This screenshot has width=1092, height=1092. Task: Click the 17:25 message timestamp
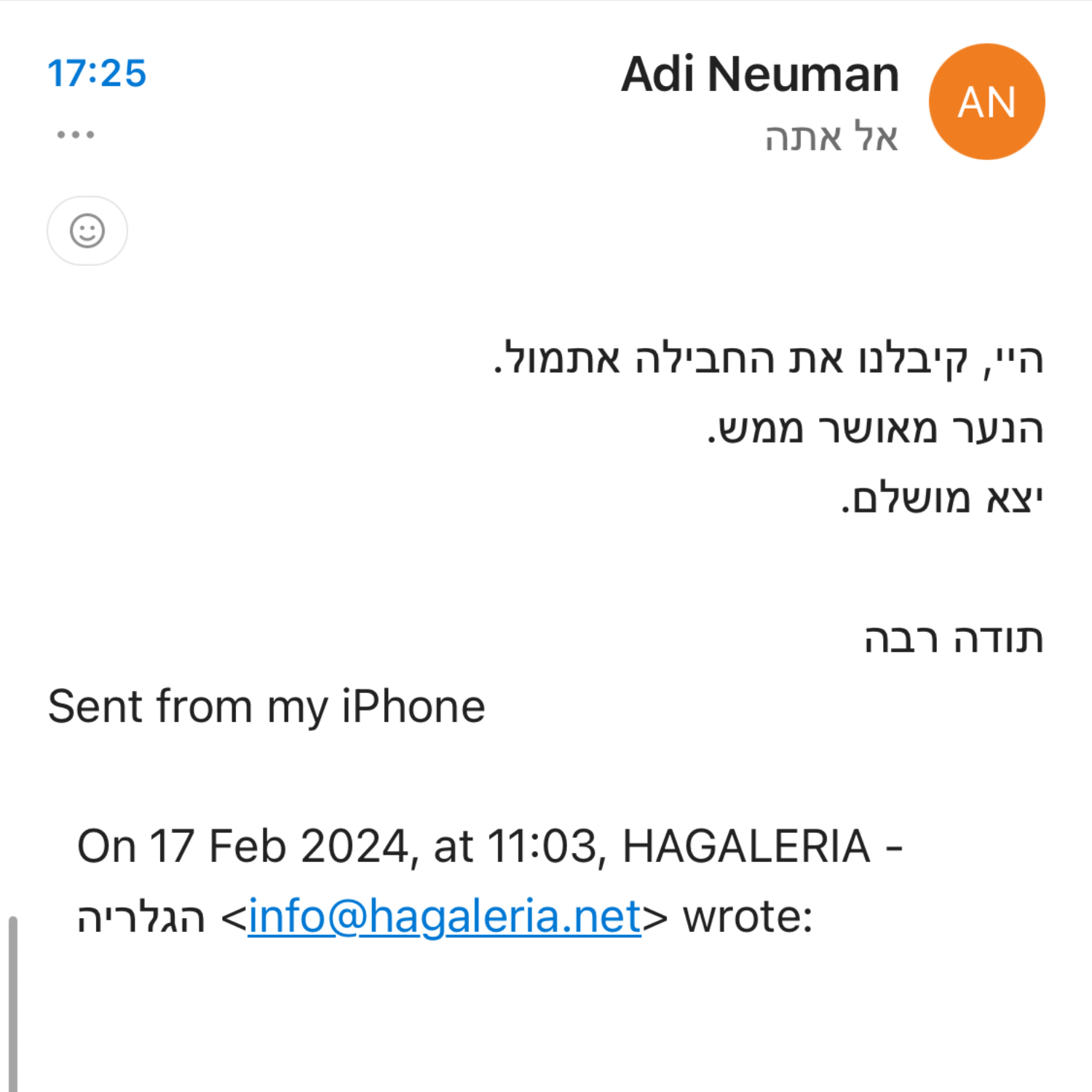(97, 74)
